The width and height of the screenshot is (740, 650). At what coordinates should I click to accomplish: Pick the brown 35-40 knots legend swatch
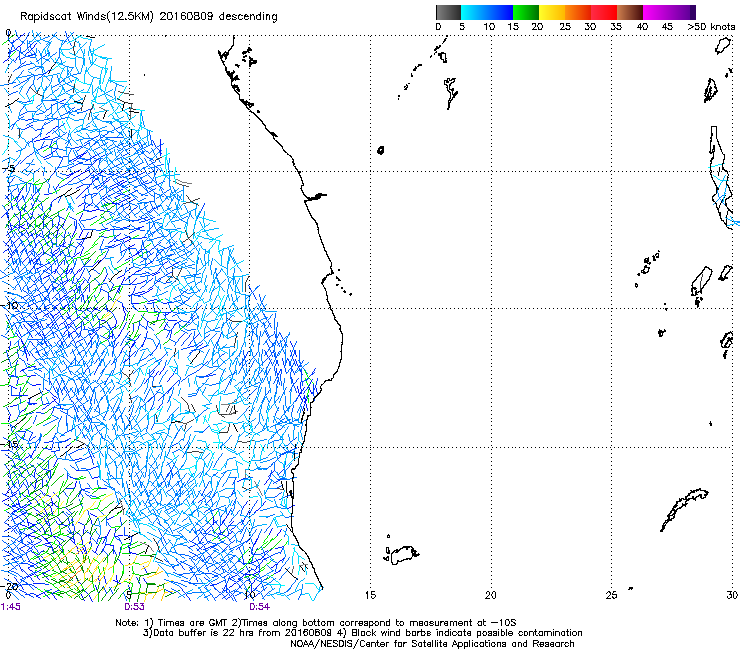630,12
